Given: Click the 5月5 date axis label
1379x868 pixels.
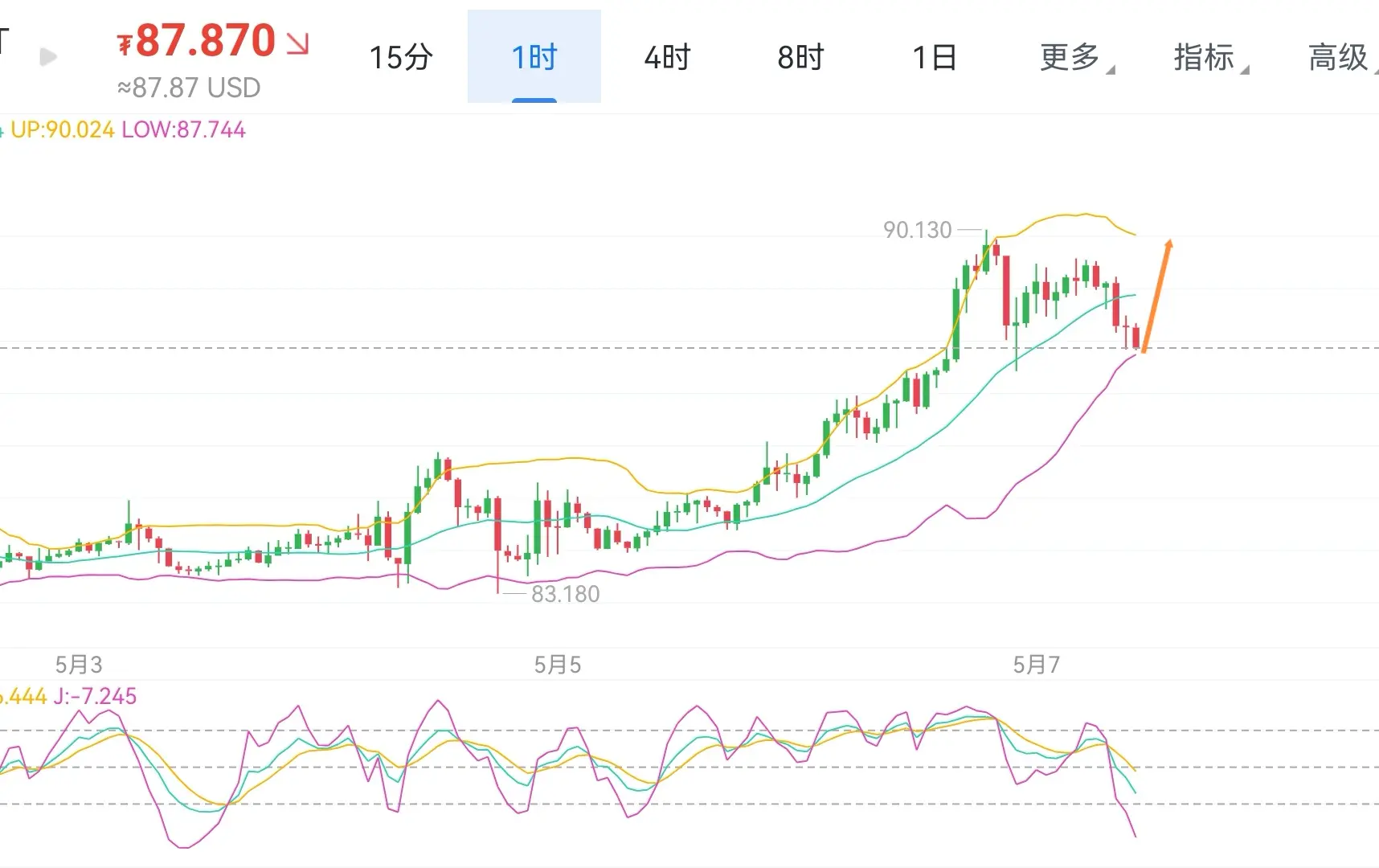Looking at the screenshot, I should (558, 665).
